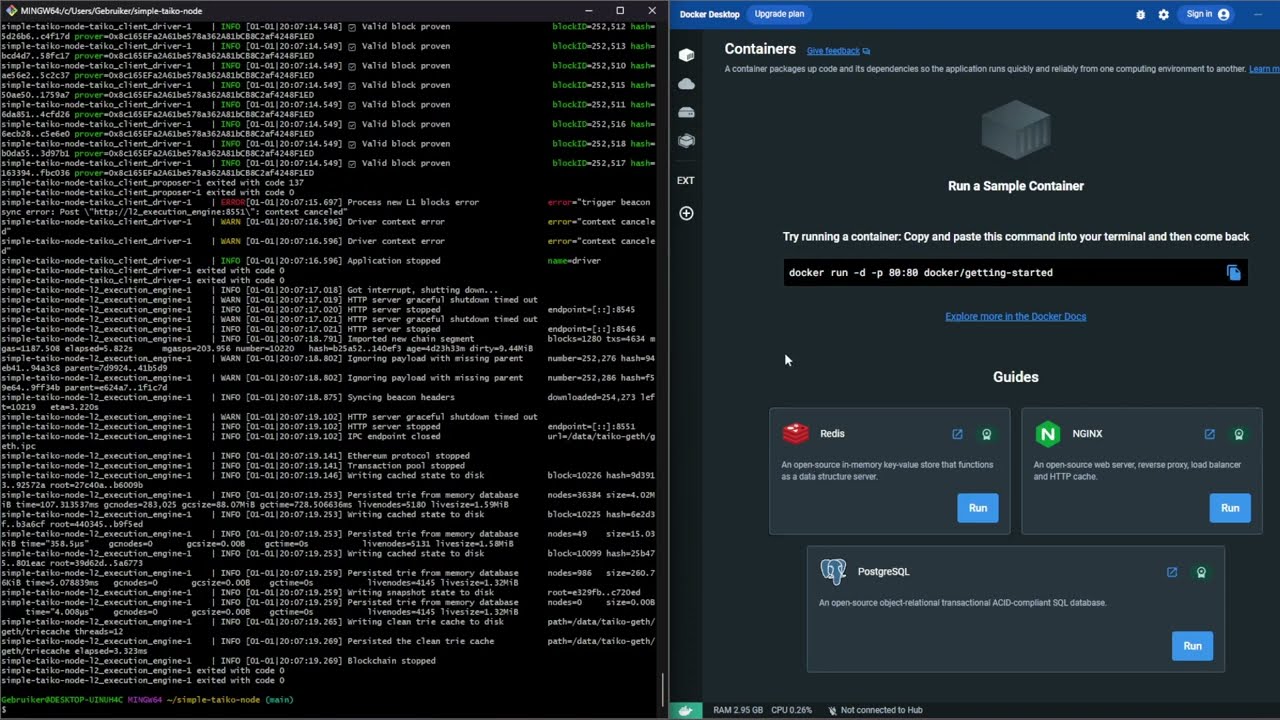Click the sample container cube image
This screenshot has height=720, width=1280.
tap(1015, 130)
